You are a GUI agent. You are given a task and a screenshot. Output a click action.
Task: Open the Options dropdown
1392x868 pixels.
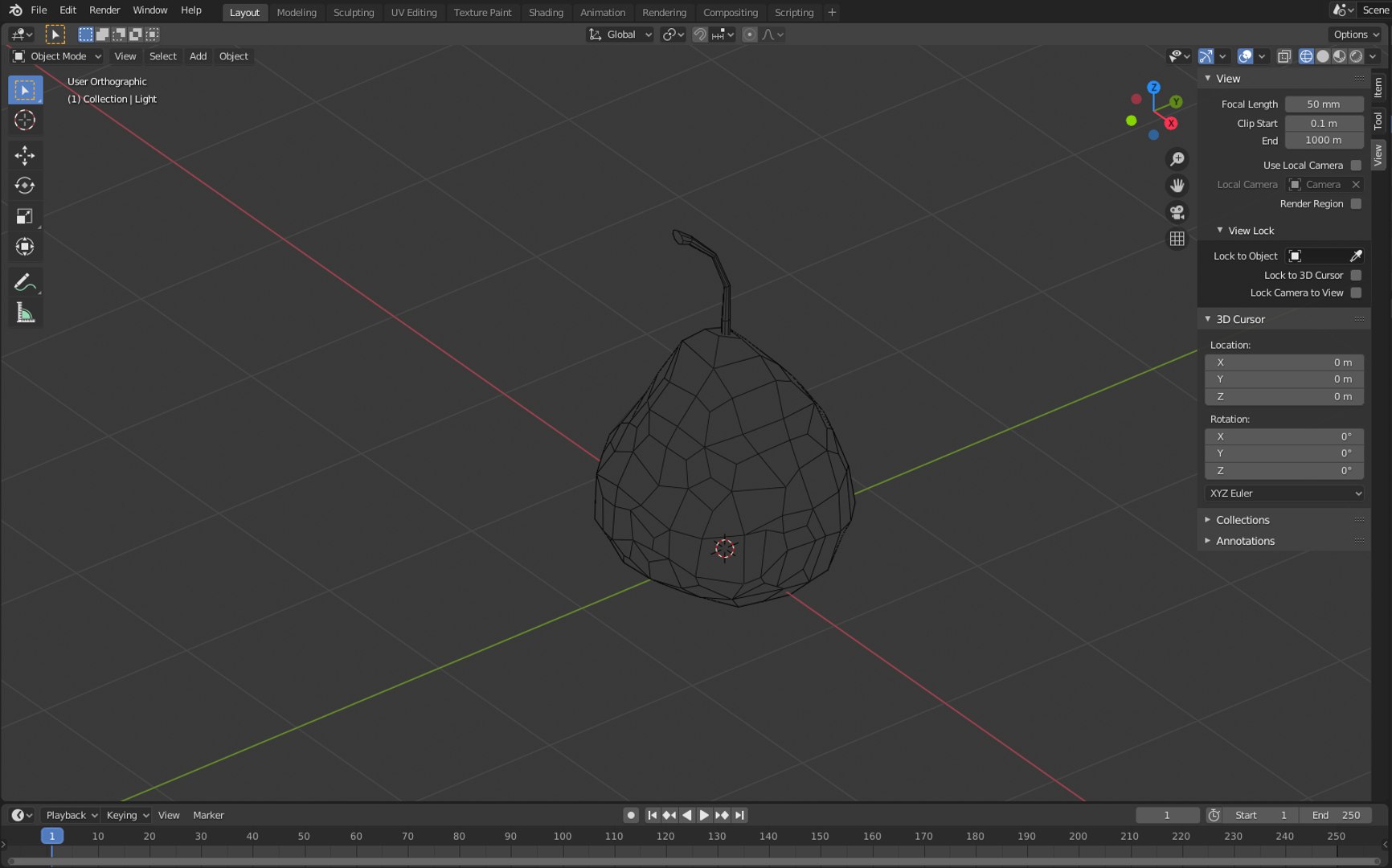click(1356, 35)
